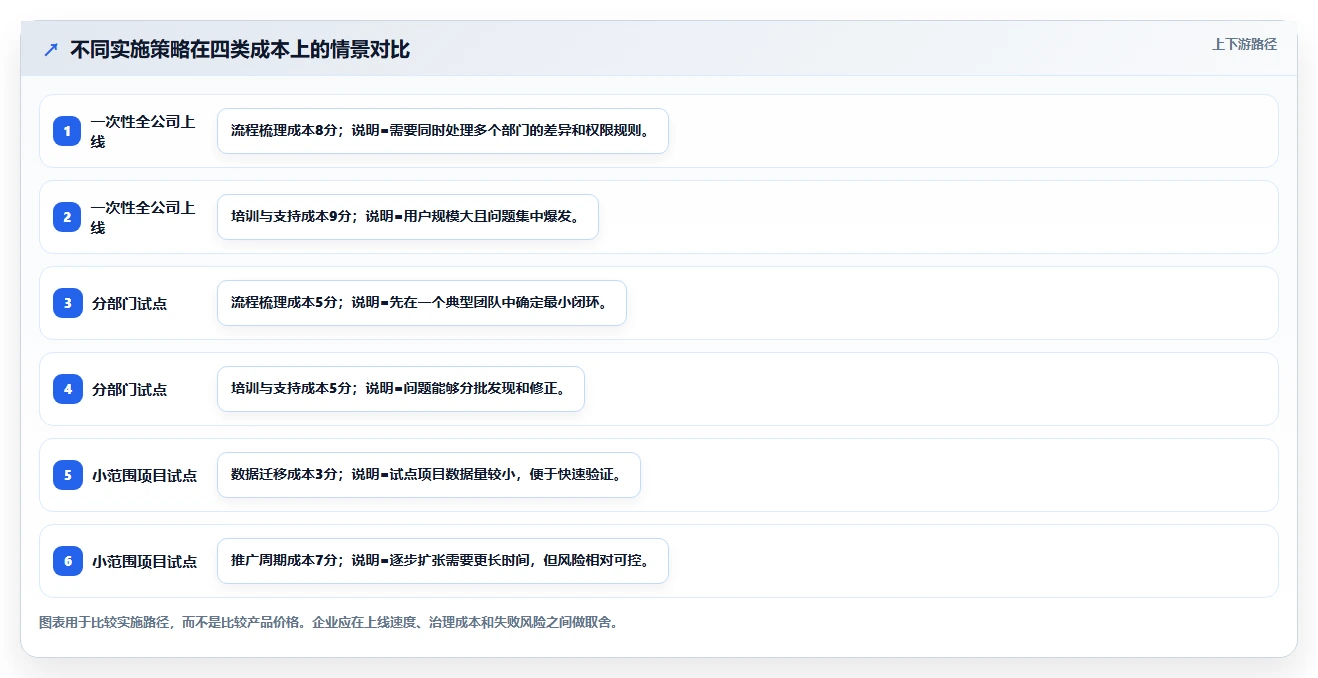1318x678 pixels.
Task: Click the footnote starting with 图表用于比较实施路径
Action: tap(328, 622)
